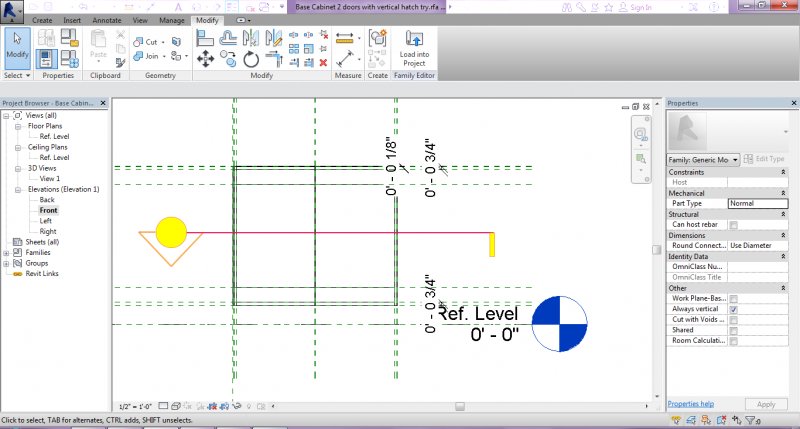Select the Mirror - Draw Axis tool
Image resolution: width=800 pixels, height=429 pixels.
tap(273, 38)
